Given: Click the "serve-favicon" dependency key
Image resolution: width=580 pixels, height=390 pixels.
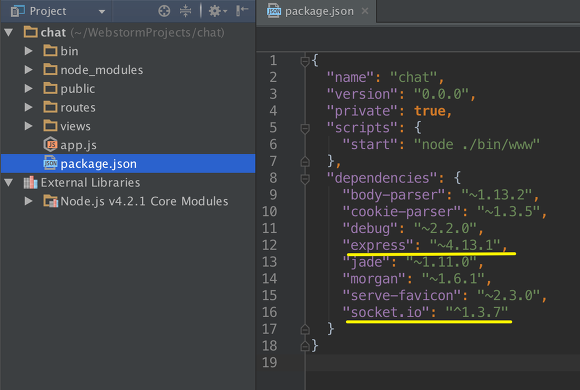Looking at the screenshot, I should click(401, 295).
